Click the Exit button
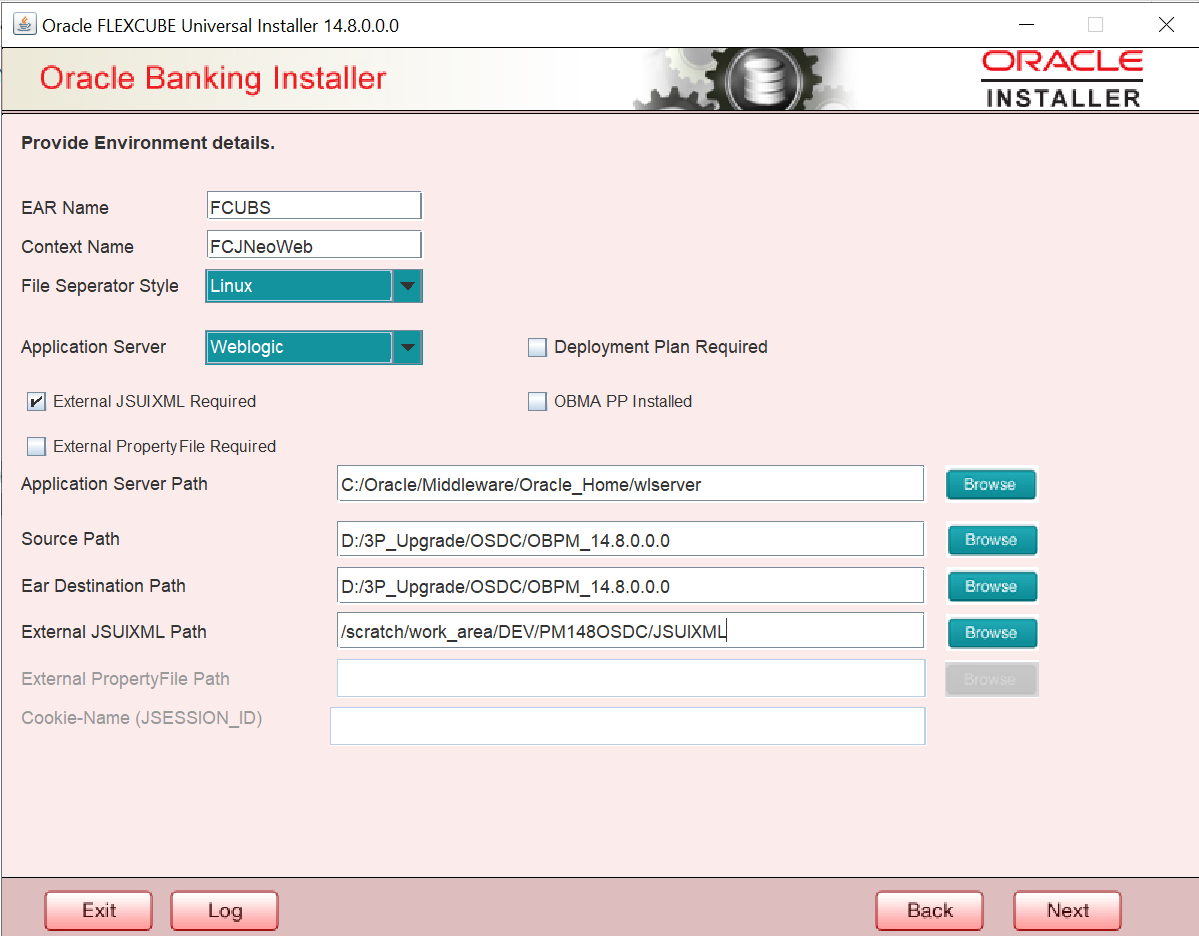The height and width of the screenshot is (936, 1199). click(99, 911)
